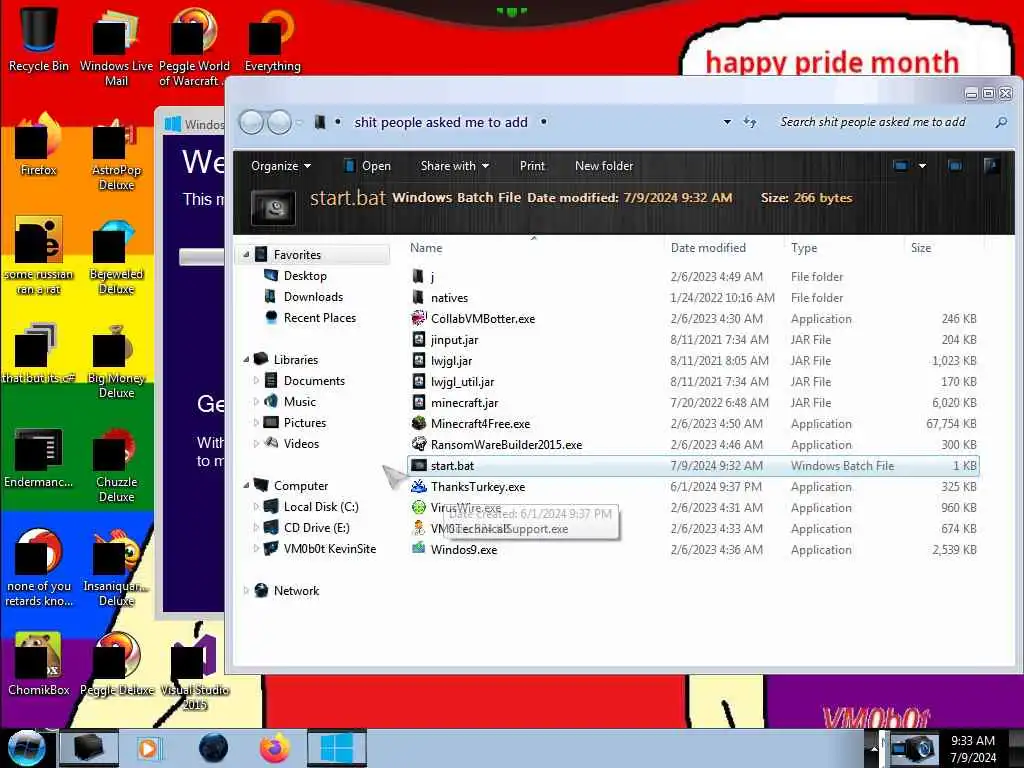Collapse the Libraries tree section
The height and width of the screenshot is (768, 1024).
point(246,359)
